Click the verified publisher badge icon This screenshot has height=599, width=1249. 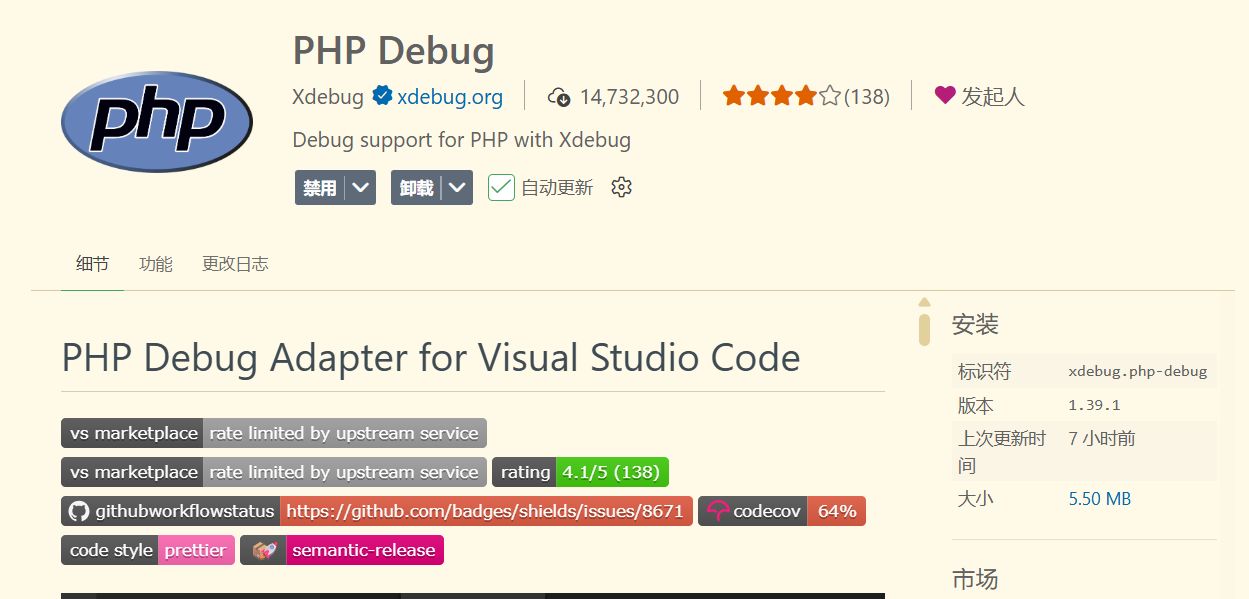(381, 96)
